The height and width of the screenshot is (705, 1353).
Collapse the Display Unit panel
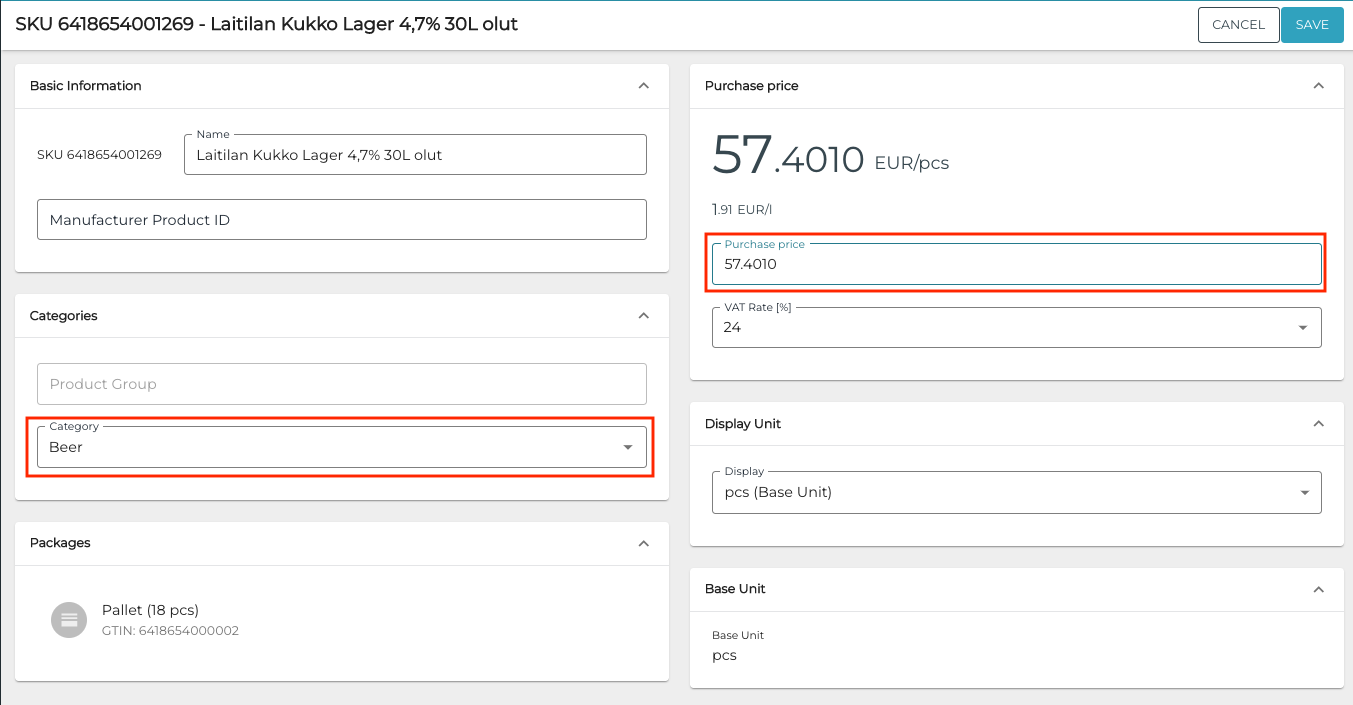point(1318,424)
